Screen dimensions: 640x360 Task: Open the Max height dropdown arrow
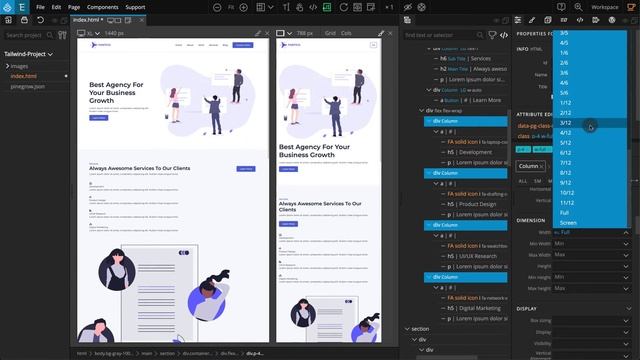[626, 289]
